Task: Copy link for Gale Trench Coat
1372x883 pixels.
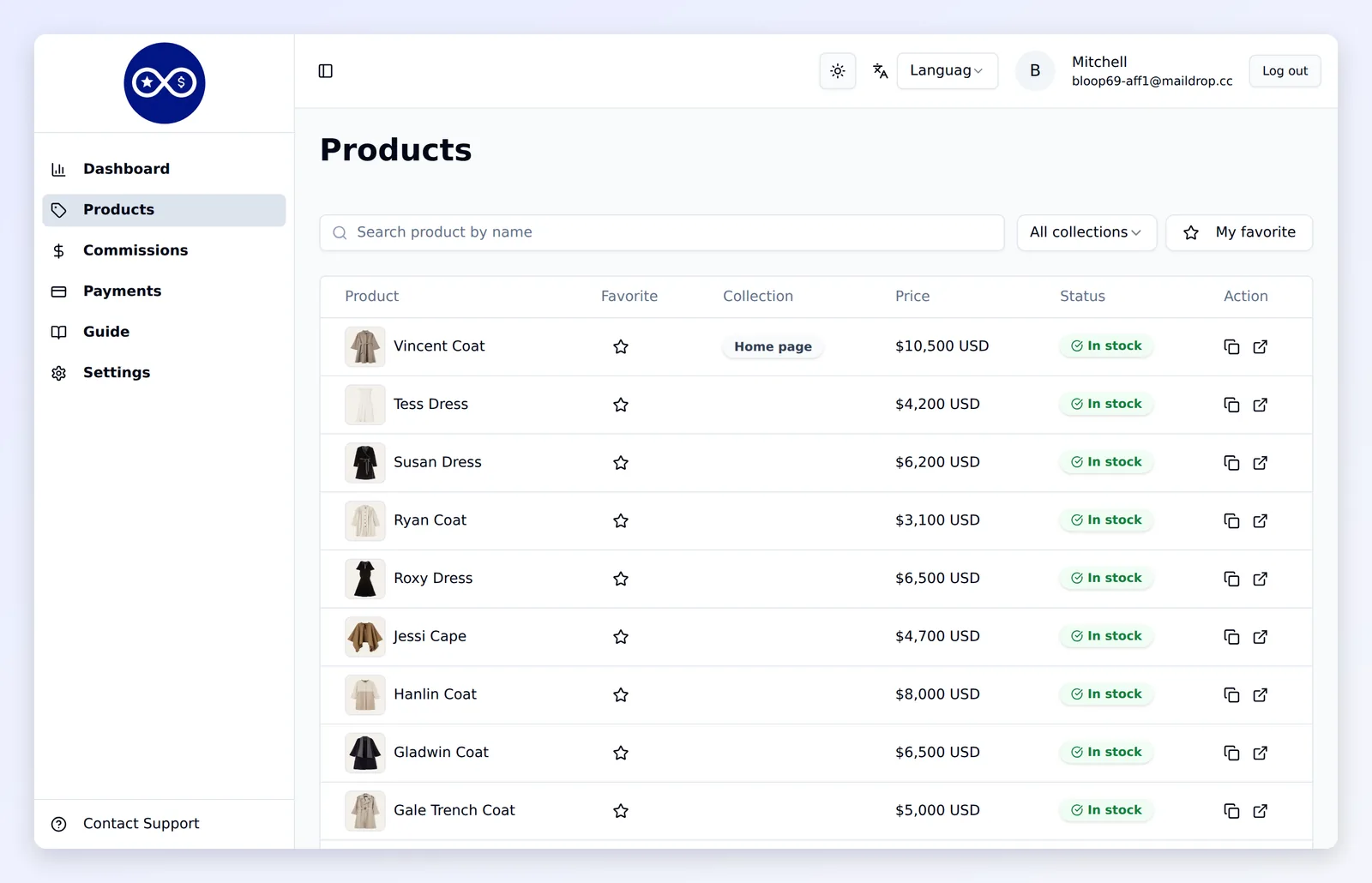Action: click(x=1231, y=811)
